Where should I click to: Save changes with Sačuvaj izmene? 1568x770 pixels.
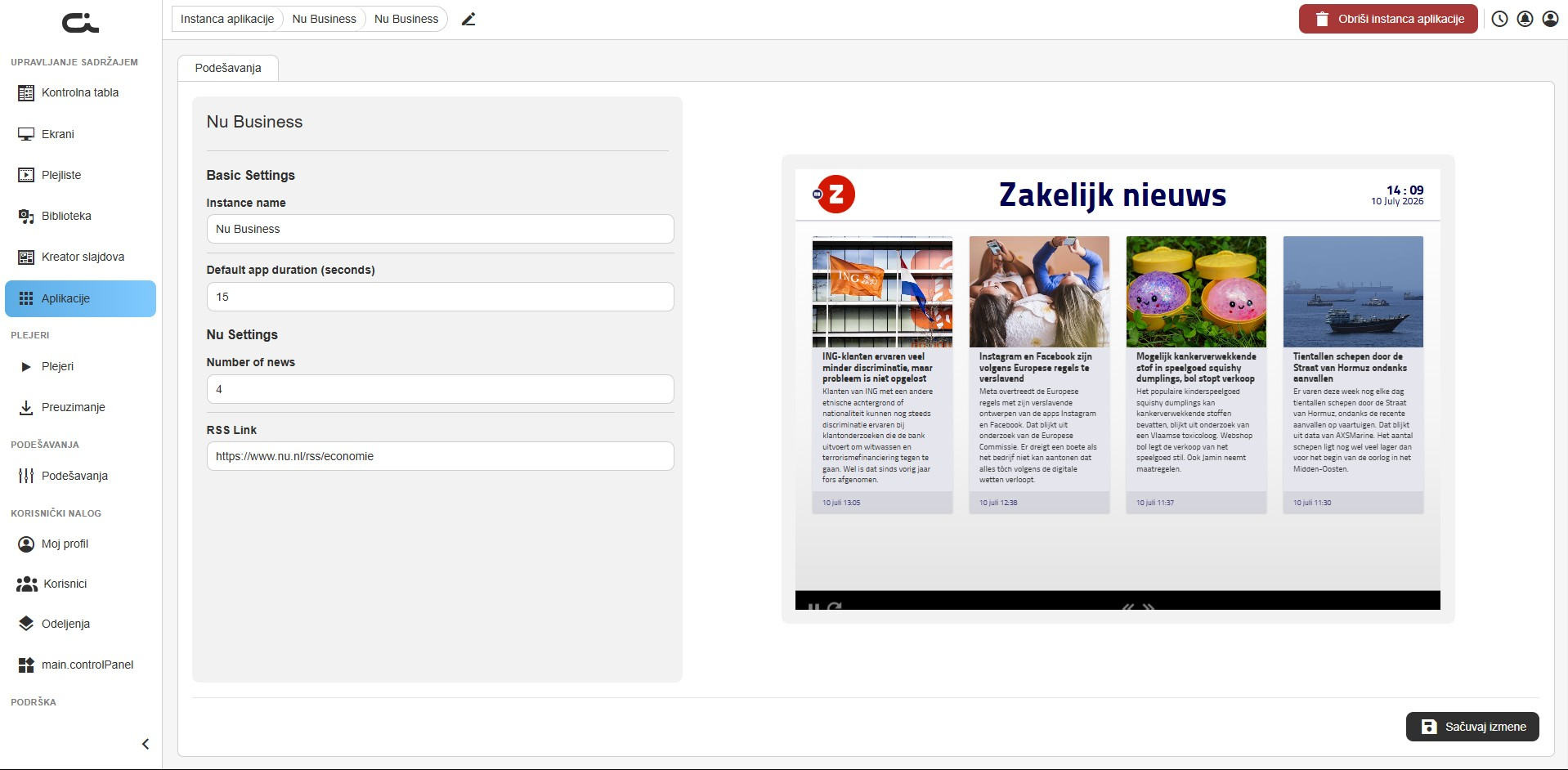click(1472, 727)
